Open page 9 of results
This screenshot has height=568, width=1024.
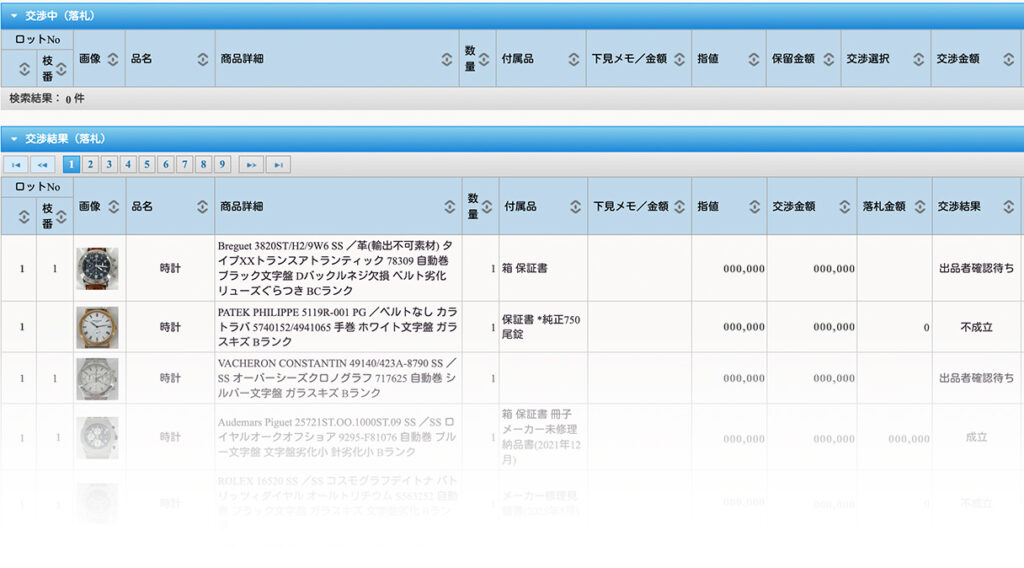coord(222,165)
